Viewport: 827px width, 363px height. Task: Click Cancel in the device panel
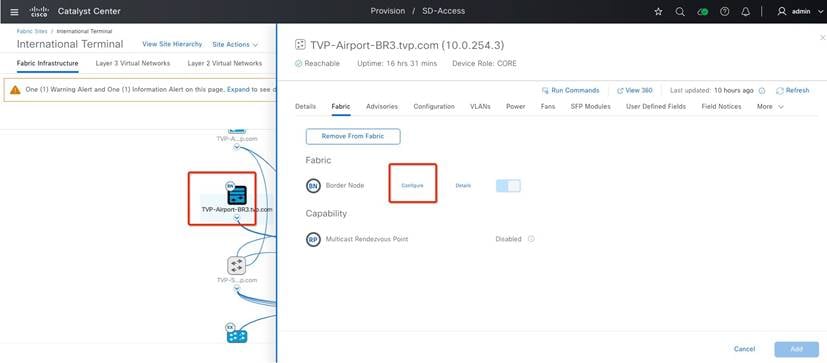click(x=744, y=349)
